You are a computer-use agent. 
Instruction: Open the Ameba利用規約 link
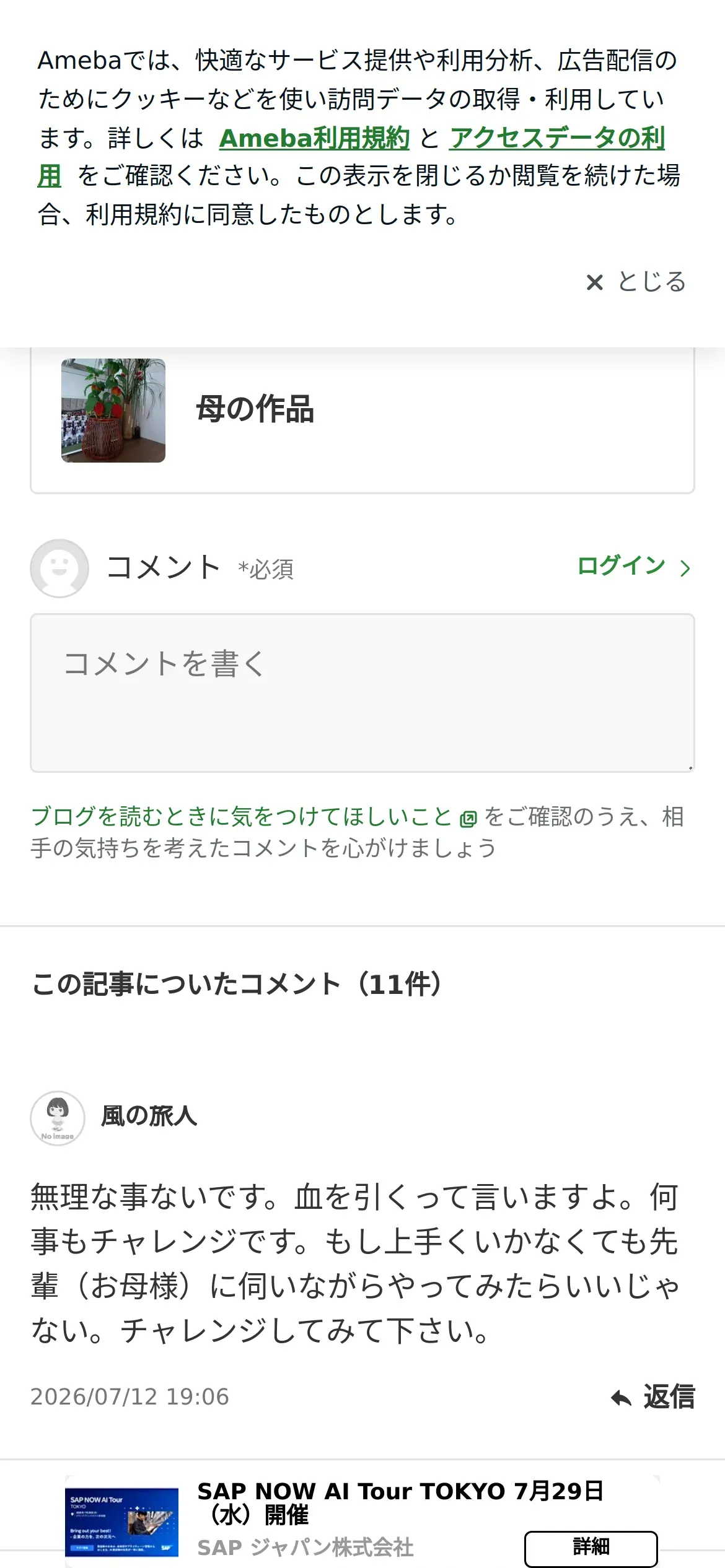click(x=314, y=138)
